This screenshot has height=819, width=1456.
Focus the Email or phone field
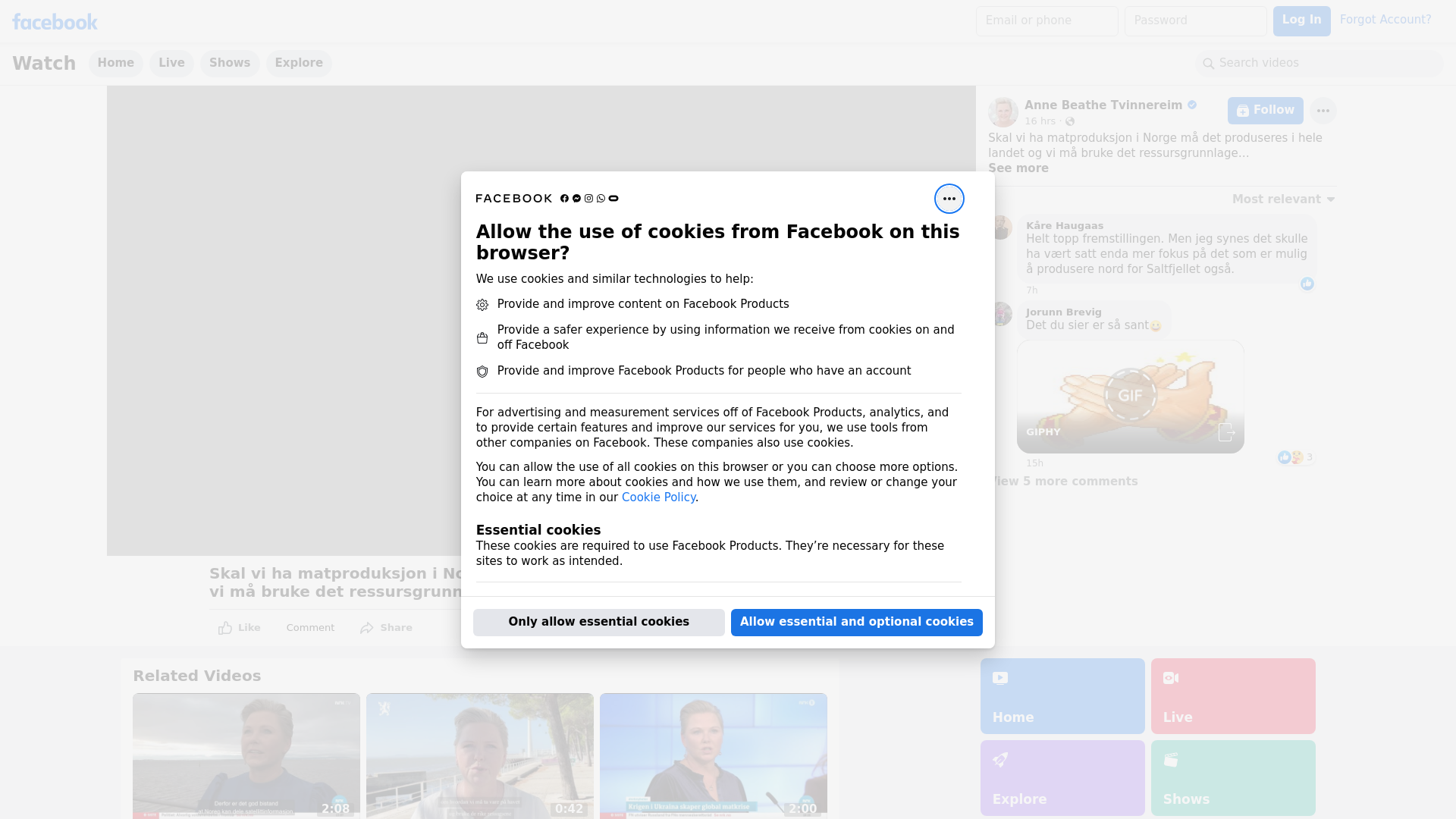pos(1046,21)
